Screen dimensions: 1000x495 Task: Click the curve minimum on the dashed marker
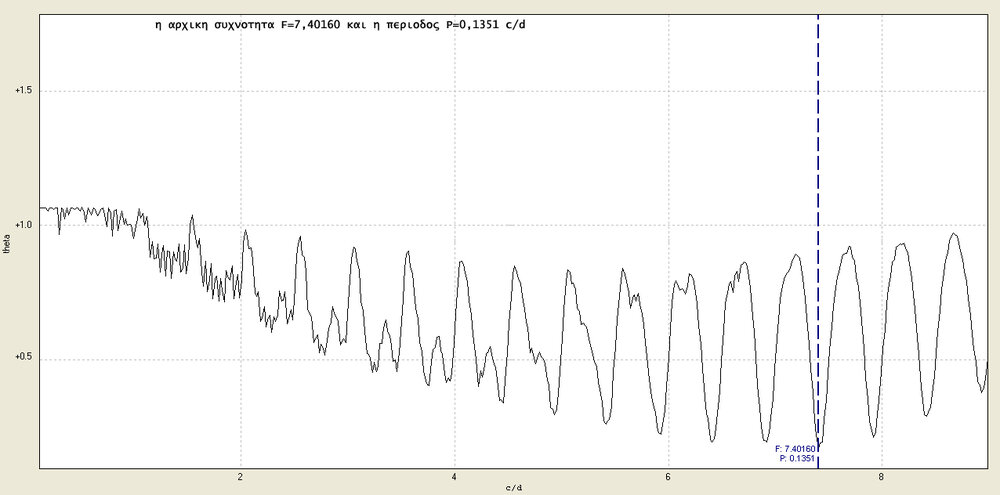819,443
